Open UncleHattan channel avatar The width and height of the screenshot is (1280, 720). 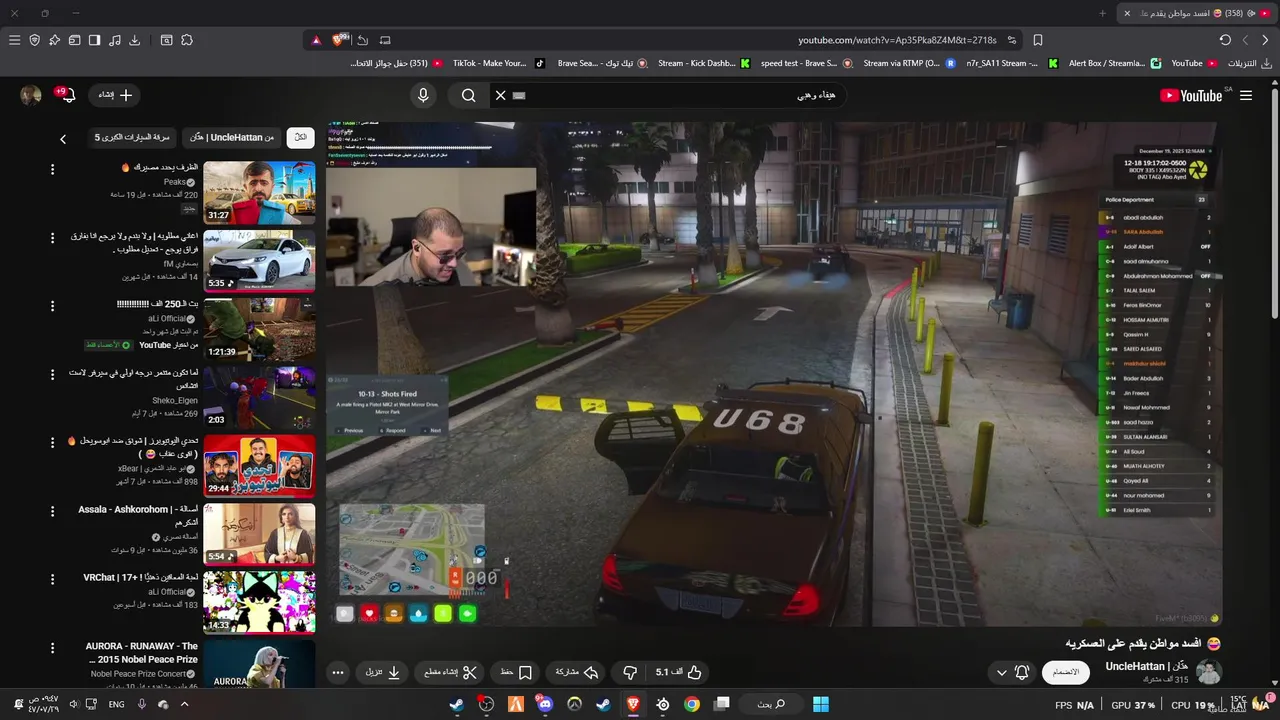pos(1209,672)
